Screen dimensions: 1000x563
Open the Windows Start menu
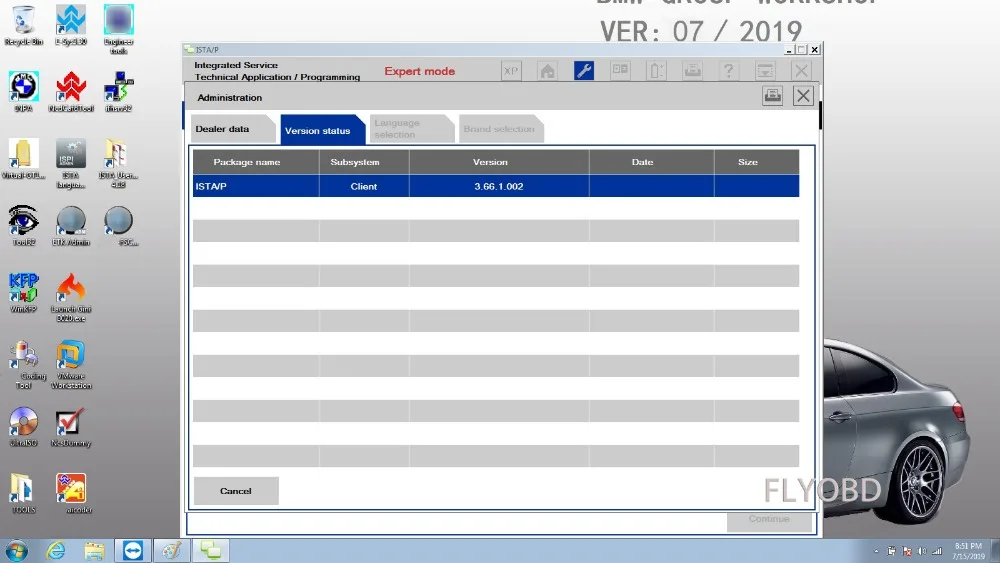pos(17,550)
